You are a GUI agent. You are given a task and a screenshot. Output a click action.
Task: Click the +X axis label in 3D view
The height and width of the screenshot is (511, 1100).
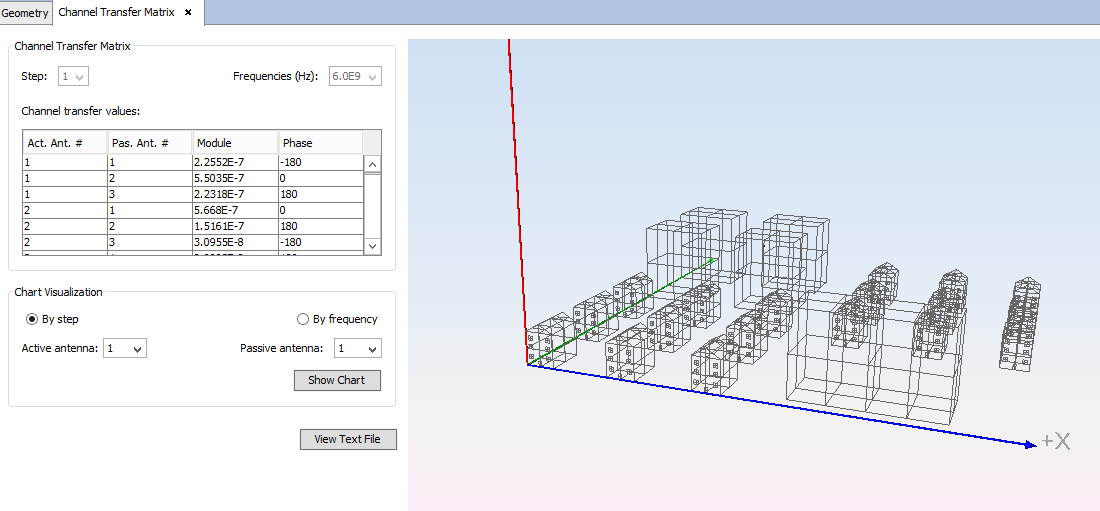(x=1056, y=441)
